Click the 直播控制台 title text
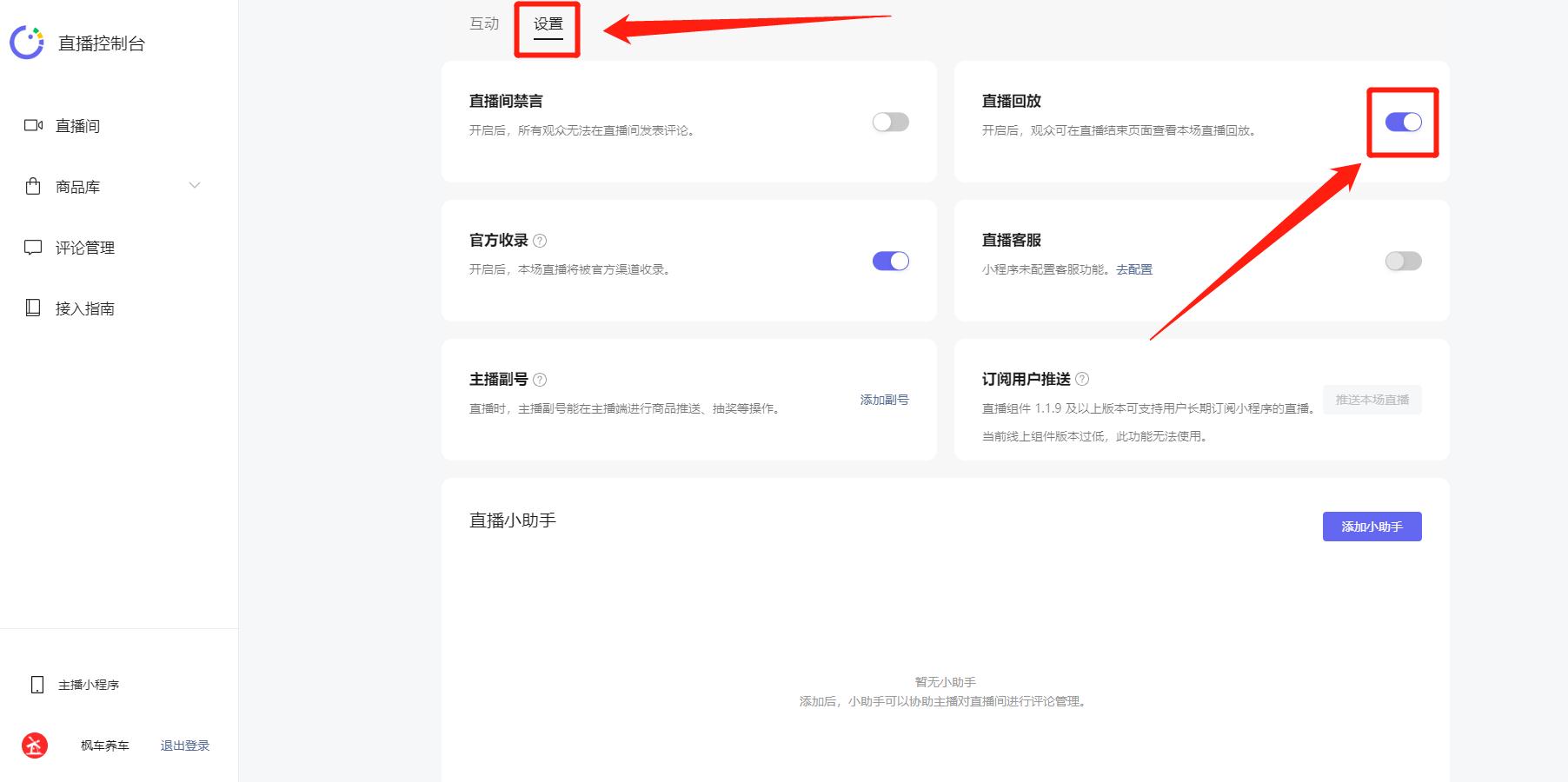Screen dimensions: 1568x782 102,43
